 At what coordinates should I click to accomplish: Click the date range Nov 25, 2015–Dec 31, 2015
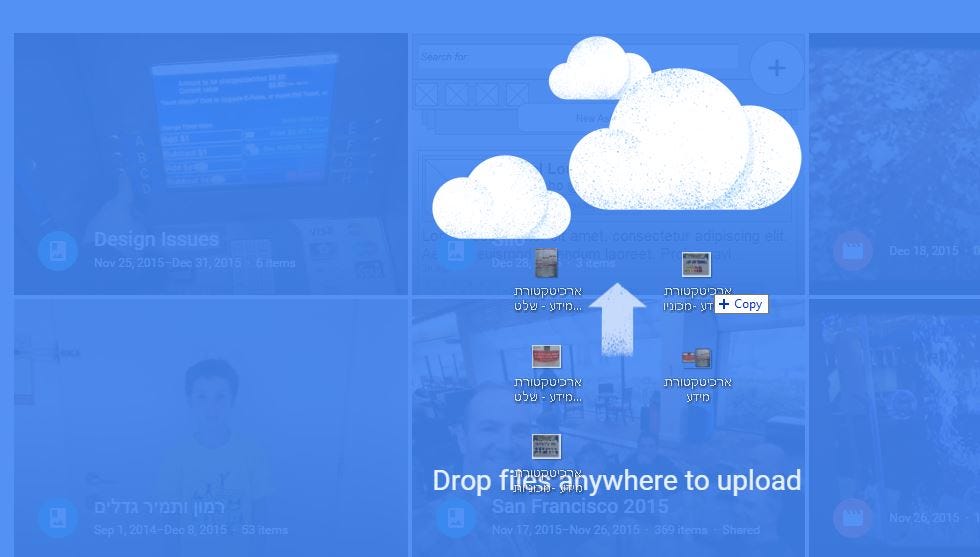[168, 263]
